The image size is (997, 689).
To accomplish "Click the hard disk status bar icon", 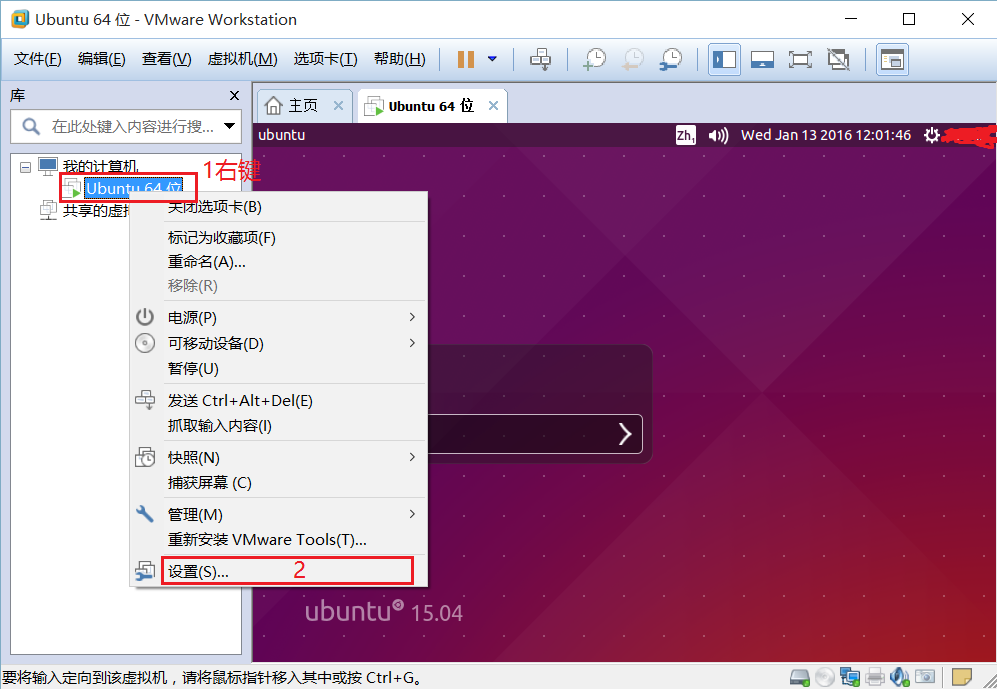I will (x=799, y=678).
